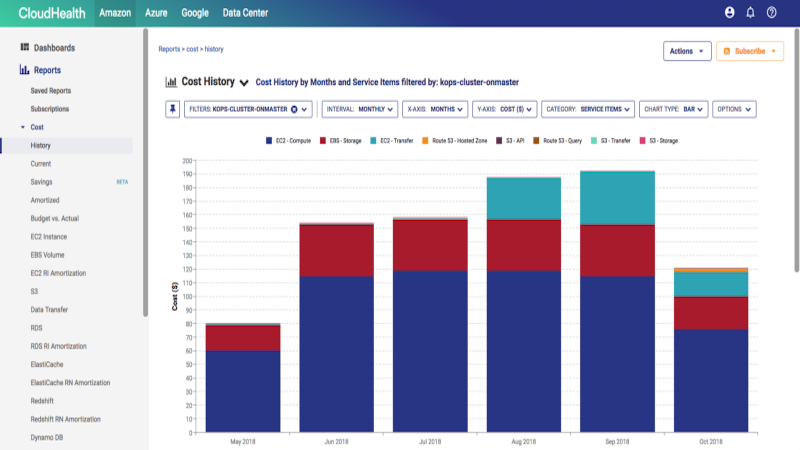The image size is (800, 450).
Task: Open the Savings beta report
Action: pos(41,182)
